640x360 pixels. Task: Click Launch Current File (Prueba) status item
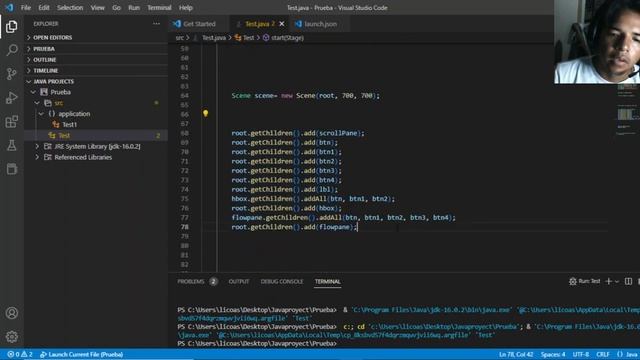click(x=82, y=354)
